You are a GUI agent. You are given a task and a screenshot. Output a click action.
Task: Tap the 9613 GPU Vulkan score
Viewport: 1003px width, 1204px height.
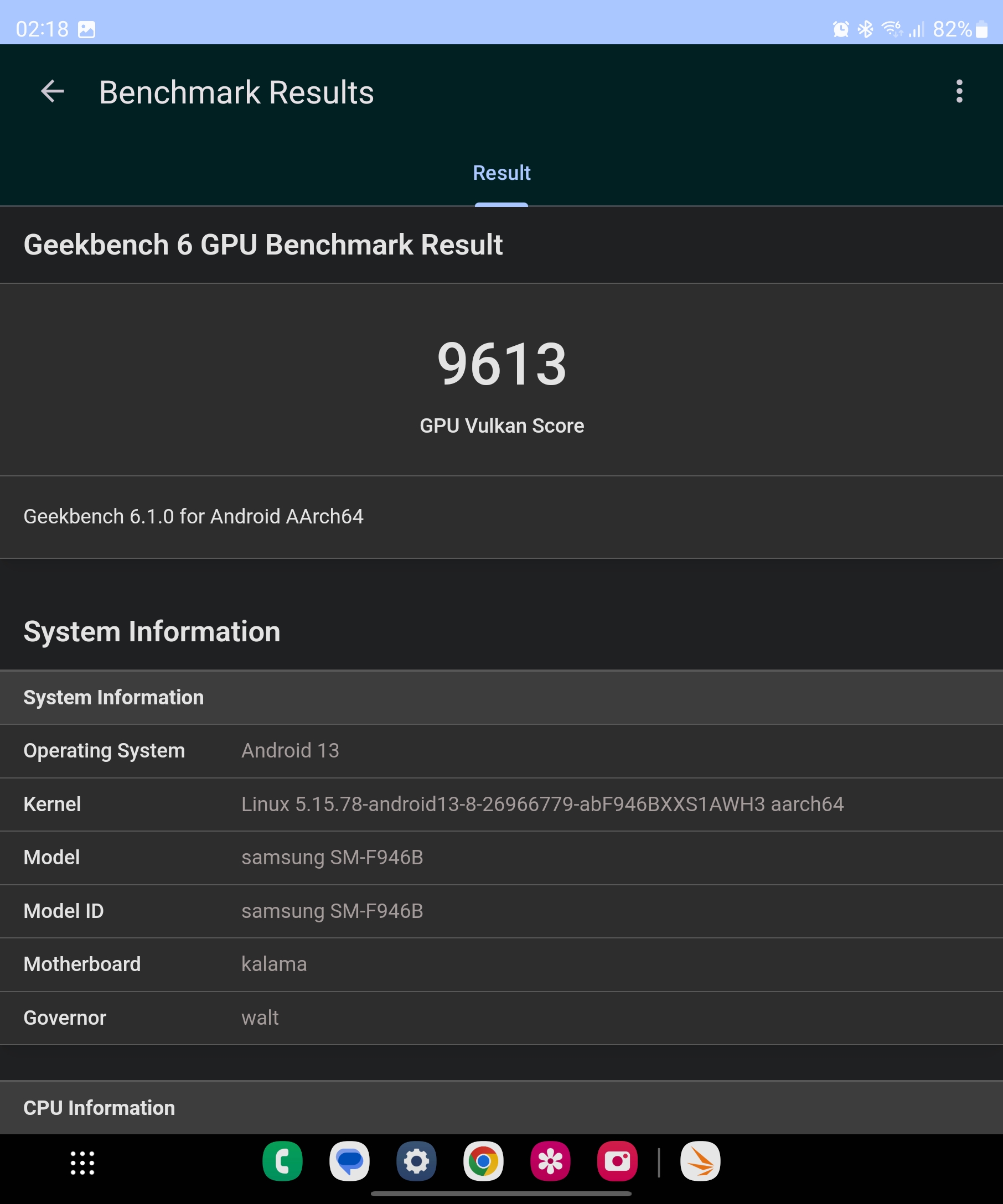501,365
